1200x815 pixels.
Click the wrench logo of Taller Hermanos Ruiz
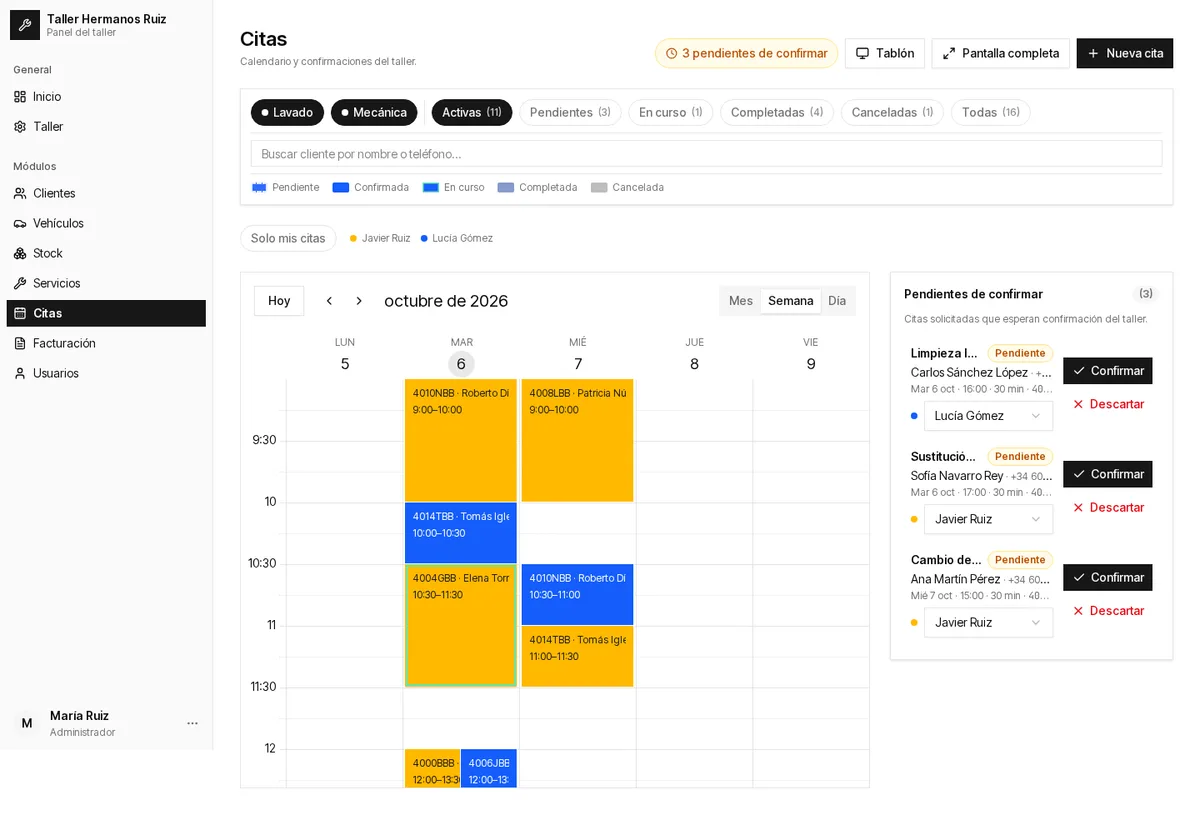click(x=25, y=25)
